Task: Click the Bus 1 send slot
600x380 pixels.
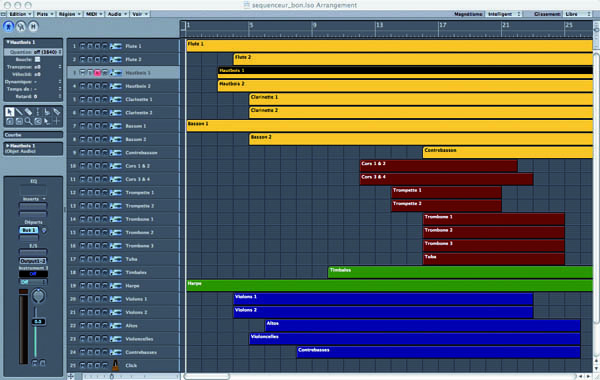Action: tap(29, 230)
